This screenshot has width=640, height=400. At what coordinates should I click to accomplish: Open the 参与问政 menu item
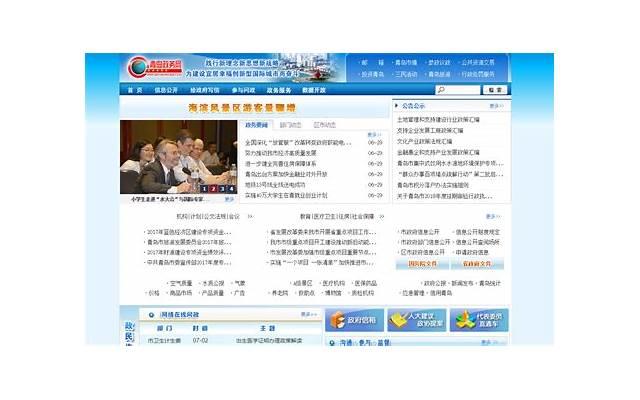click(x=243, y=90)
